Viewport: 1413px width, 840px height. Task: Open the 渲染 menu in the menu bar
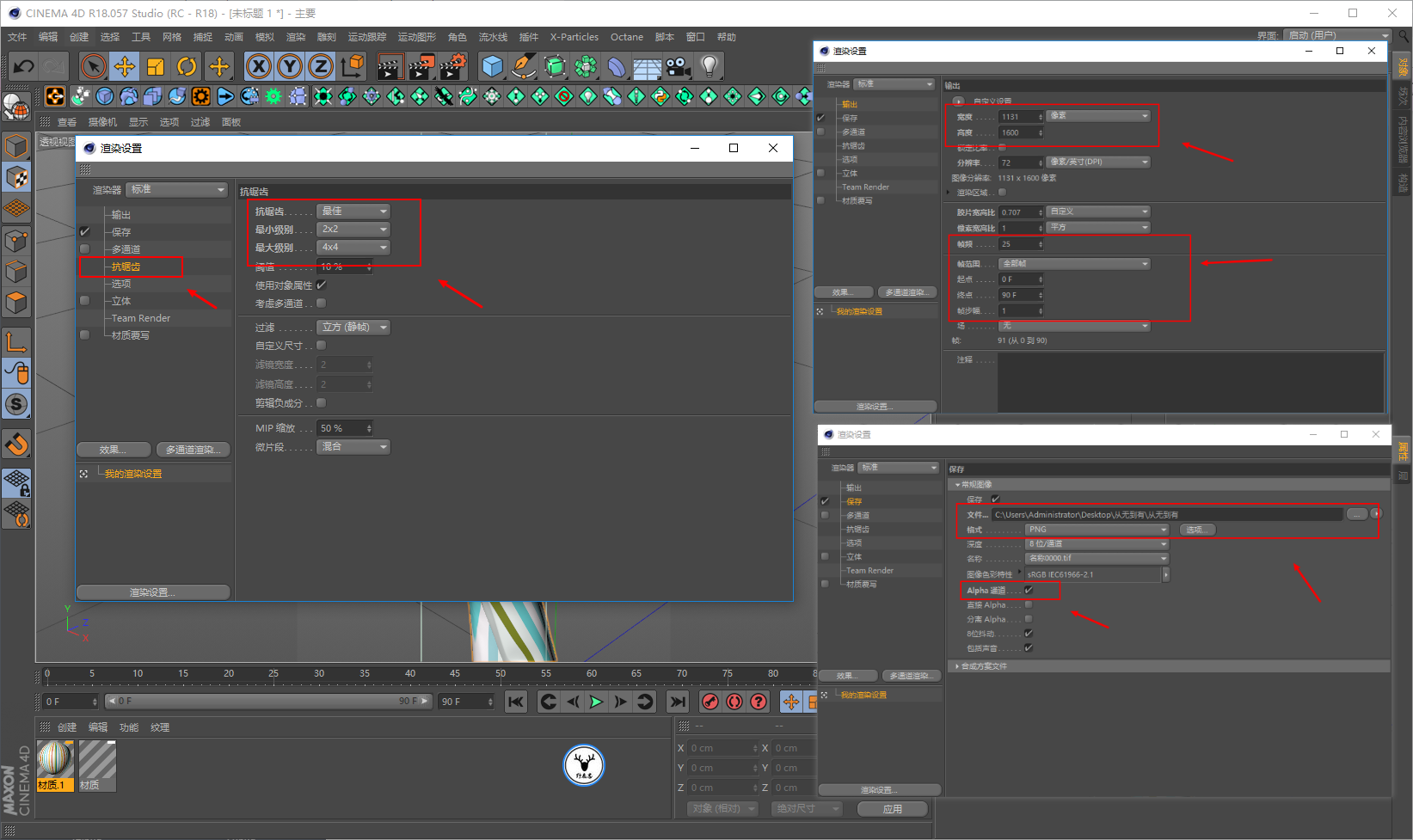[295, 37]
